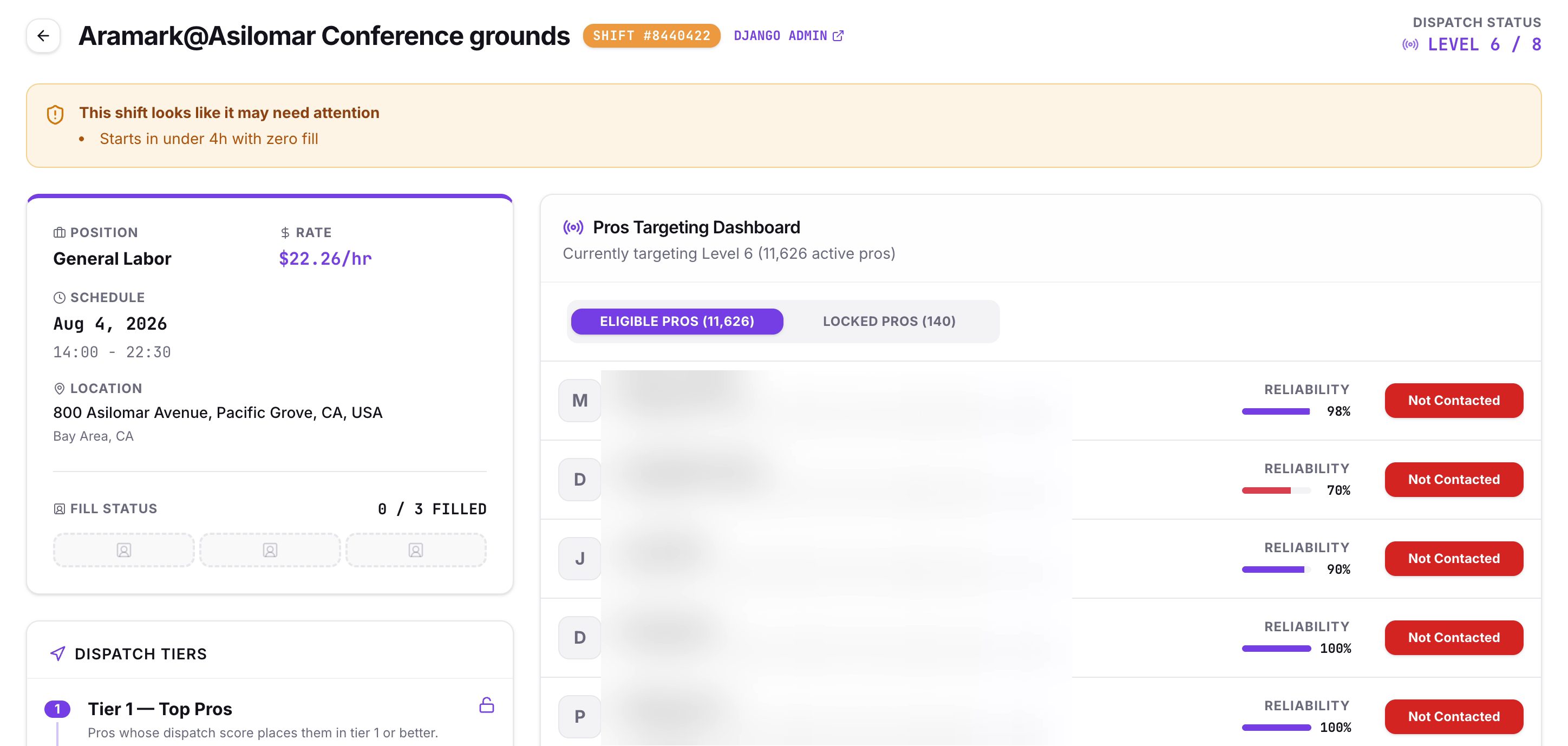Click the Aramark@Asilomar Conference grounds title
The height and width of the screenshot is (746, 1568).
click(324, 36)
